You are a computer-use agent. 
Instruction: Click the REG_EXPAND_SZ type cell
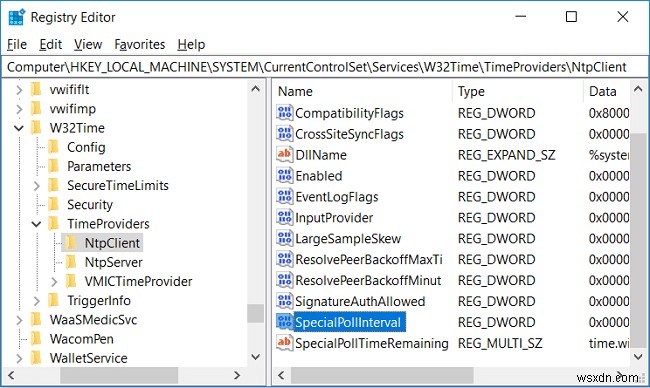[506, 155]
